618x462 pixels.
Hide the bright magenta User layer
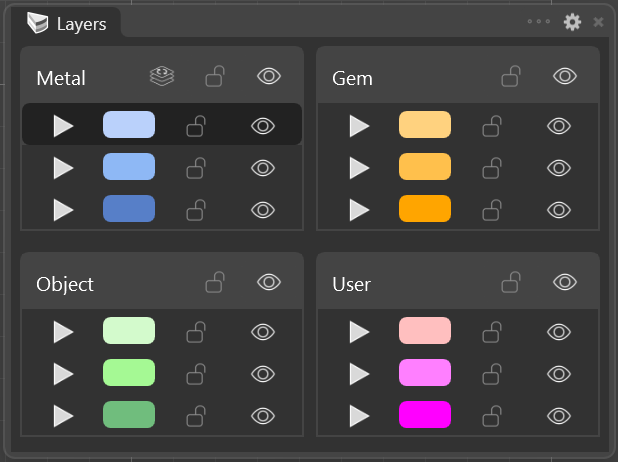(x=559, y=416)
